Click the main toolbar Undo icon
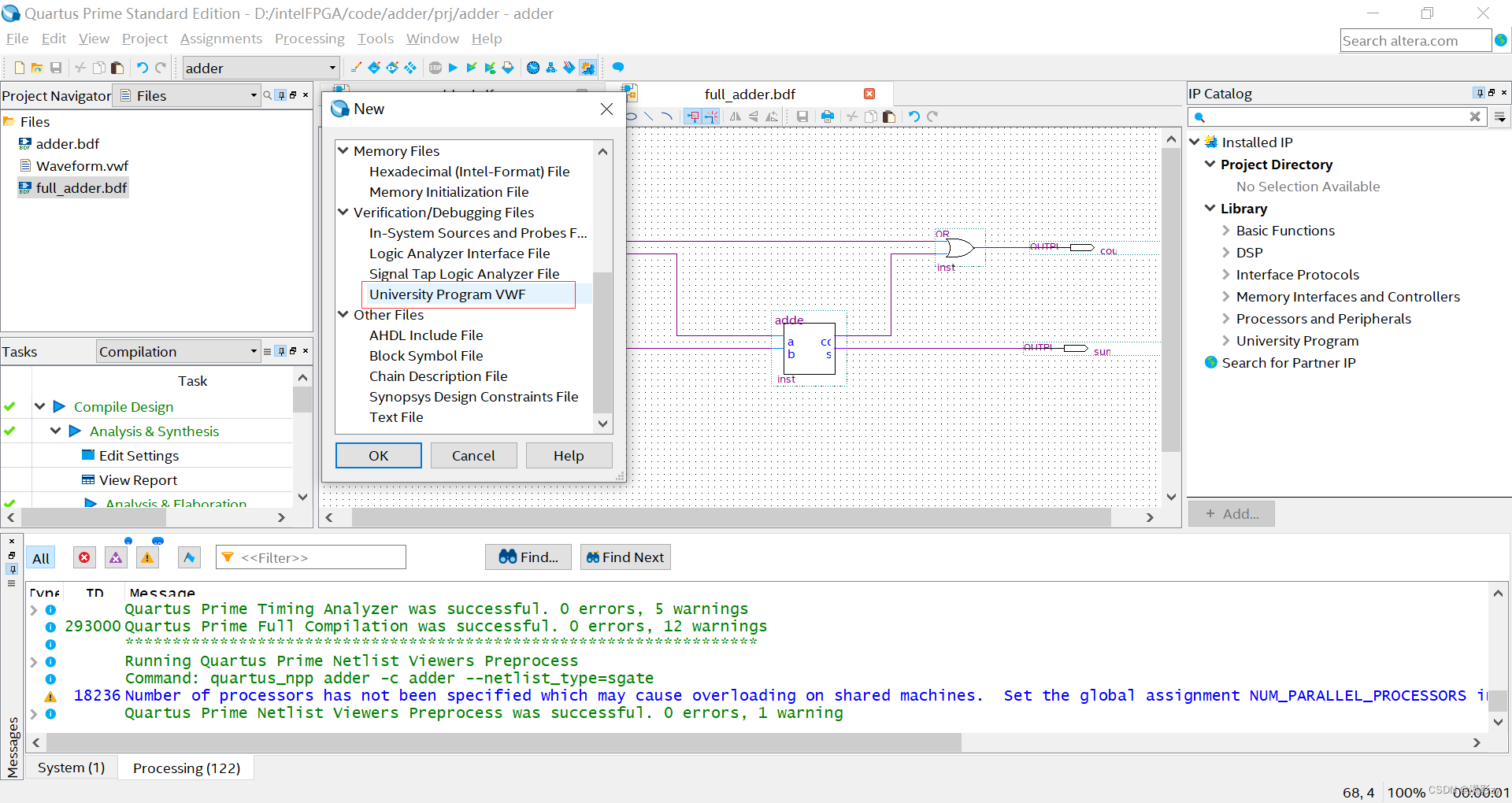This screenshot has width=1512, height=803. pyautogui.click(x=143, y=68)
